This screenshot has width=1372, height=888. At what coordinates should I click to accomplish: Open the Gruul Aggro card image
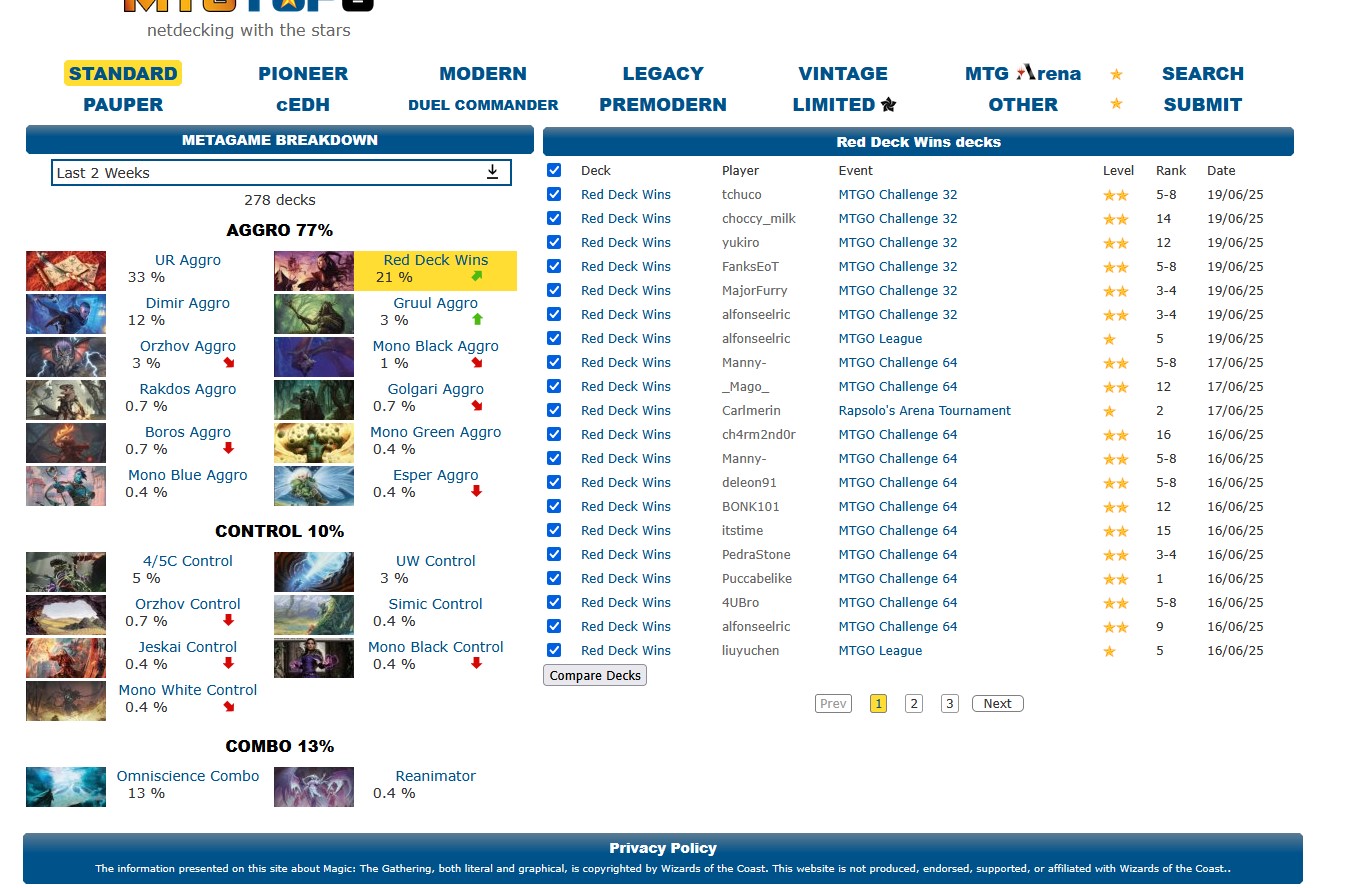tap(314, 314)
